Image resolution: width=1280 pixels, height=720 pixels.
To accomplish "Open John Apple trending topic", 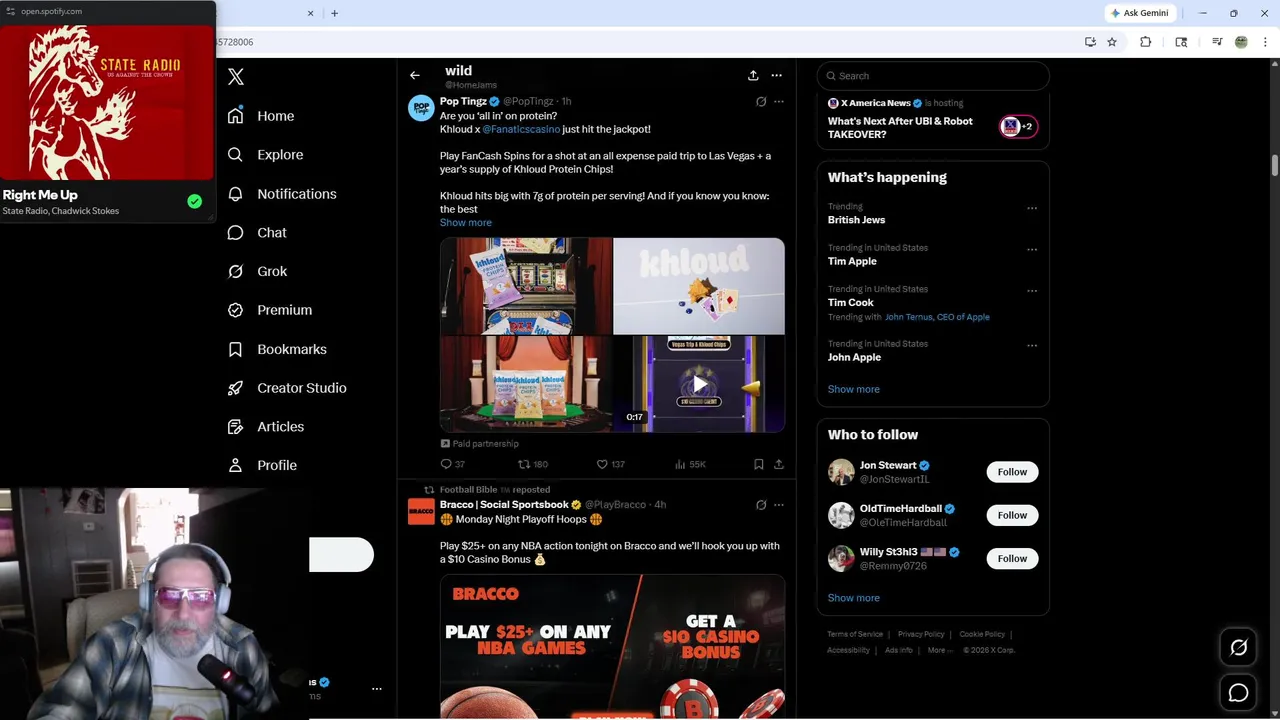I will tap(854, 357).
